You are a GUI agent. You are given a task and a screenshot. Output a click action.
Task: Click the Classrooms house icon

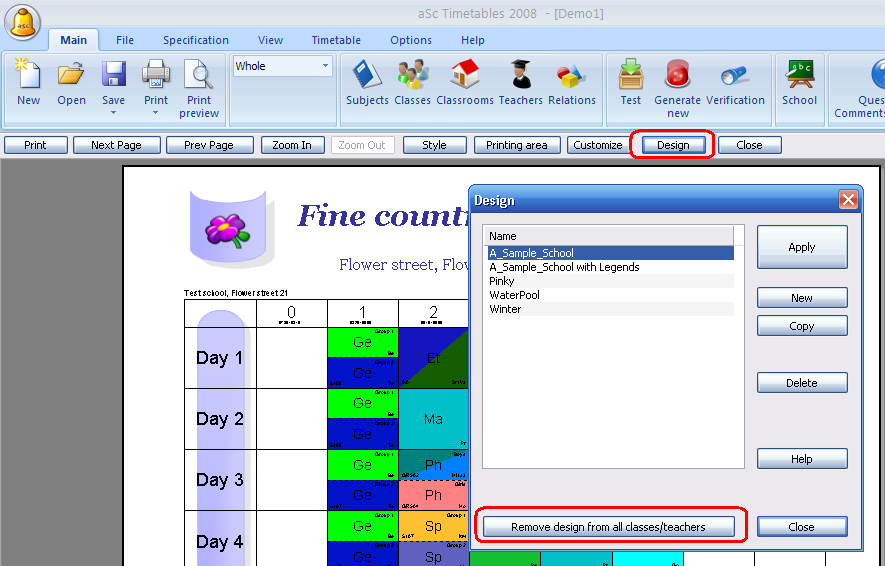465,76
